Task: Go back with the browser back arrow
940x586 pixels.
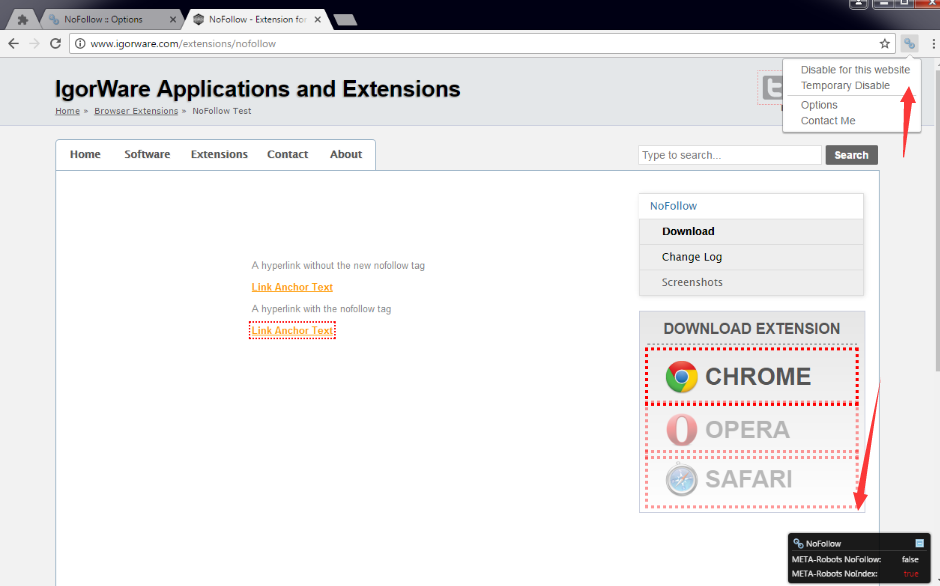Action: pos(14,44)
